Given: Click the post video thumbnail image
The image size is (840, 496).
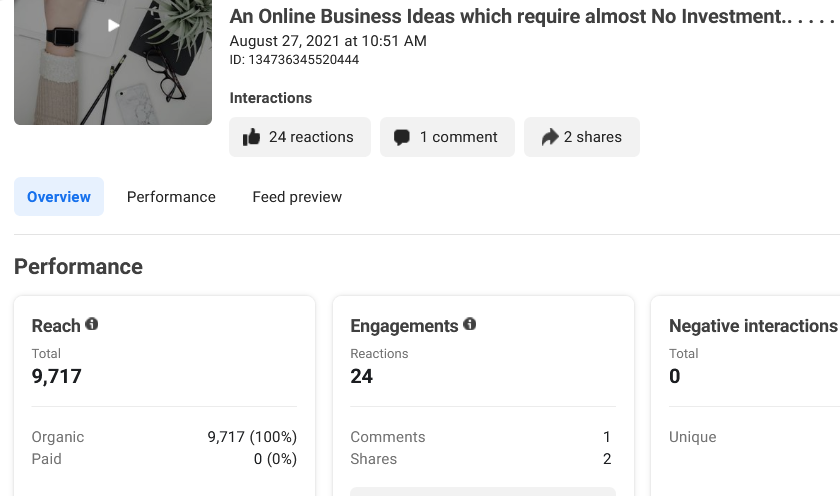Looking at the screenshot, I should (113, 62).
